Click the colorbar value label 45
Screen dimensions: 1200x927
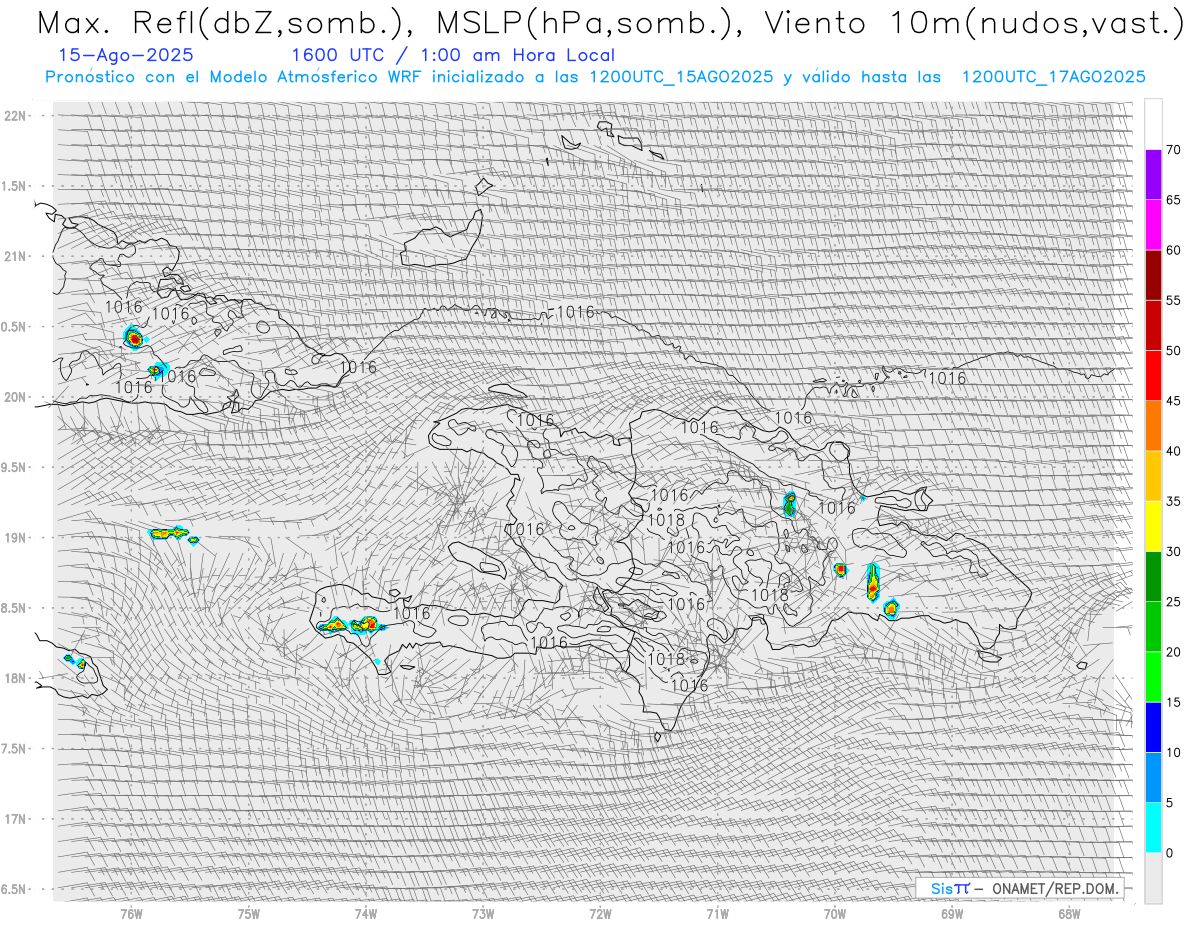click(1173, 401)
